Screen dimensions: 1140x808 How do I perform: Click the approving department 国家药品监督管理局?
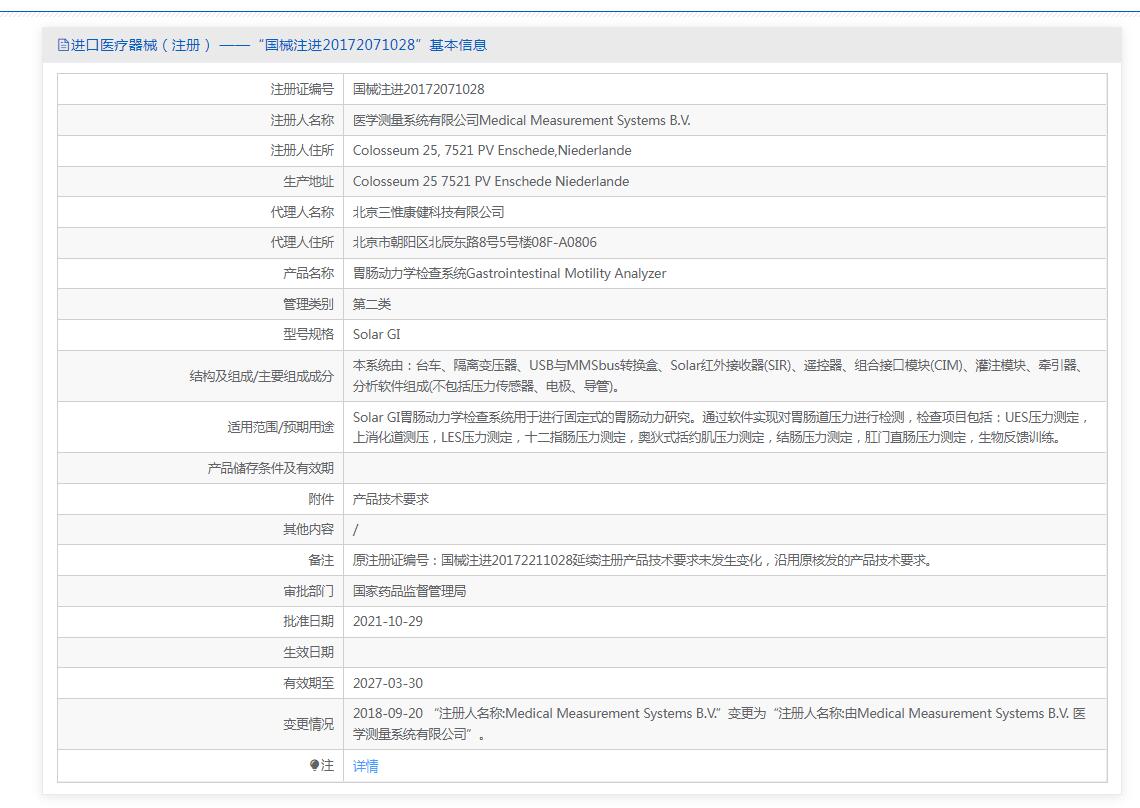point(409,591)
